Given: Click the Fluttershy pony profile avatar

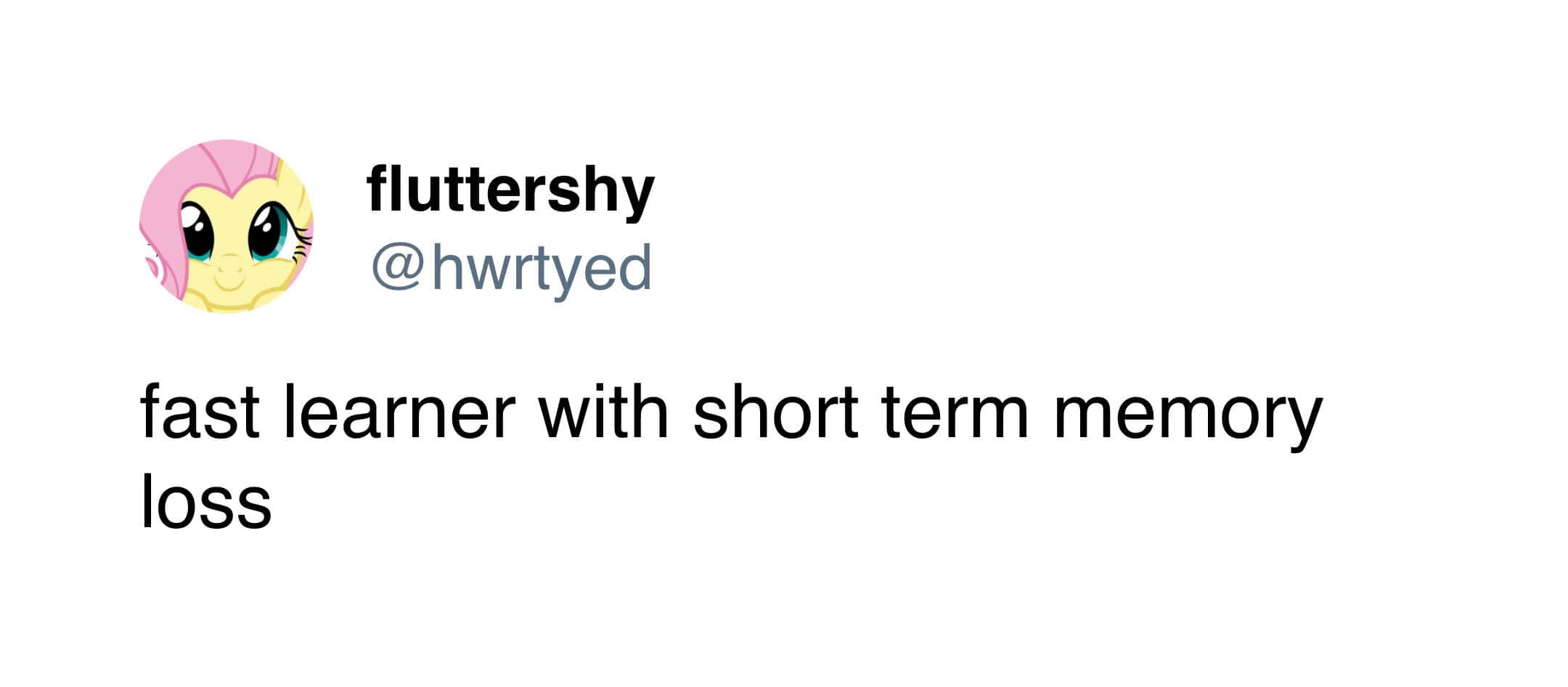Looking at the screenshot, I should coord(226,227).
